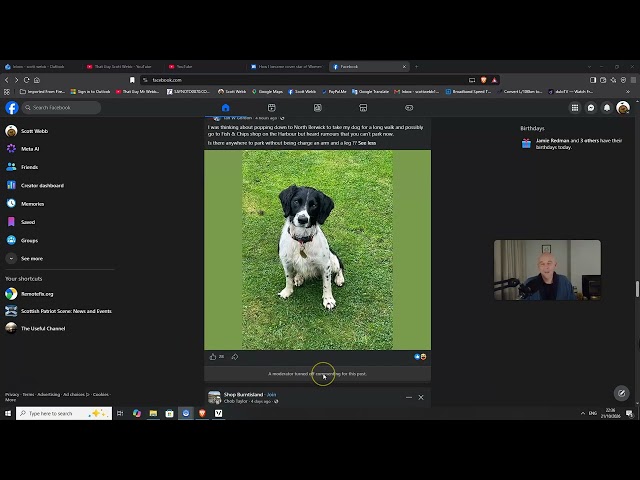Screen dimensions: 640x480
Task: Like the dog post
Action: [x=213, y=357]
